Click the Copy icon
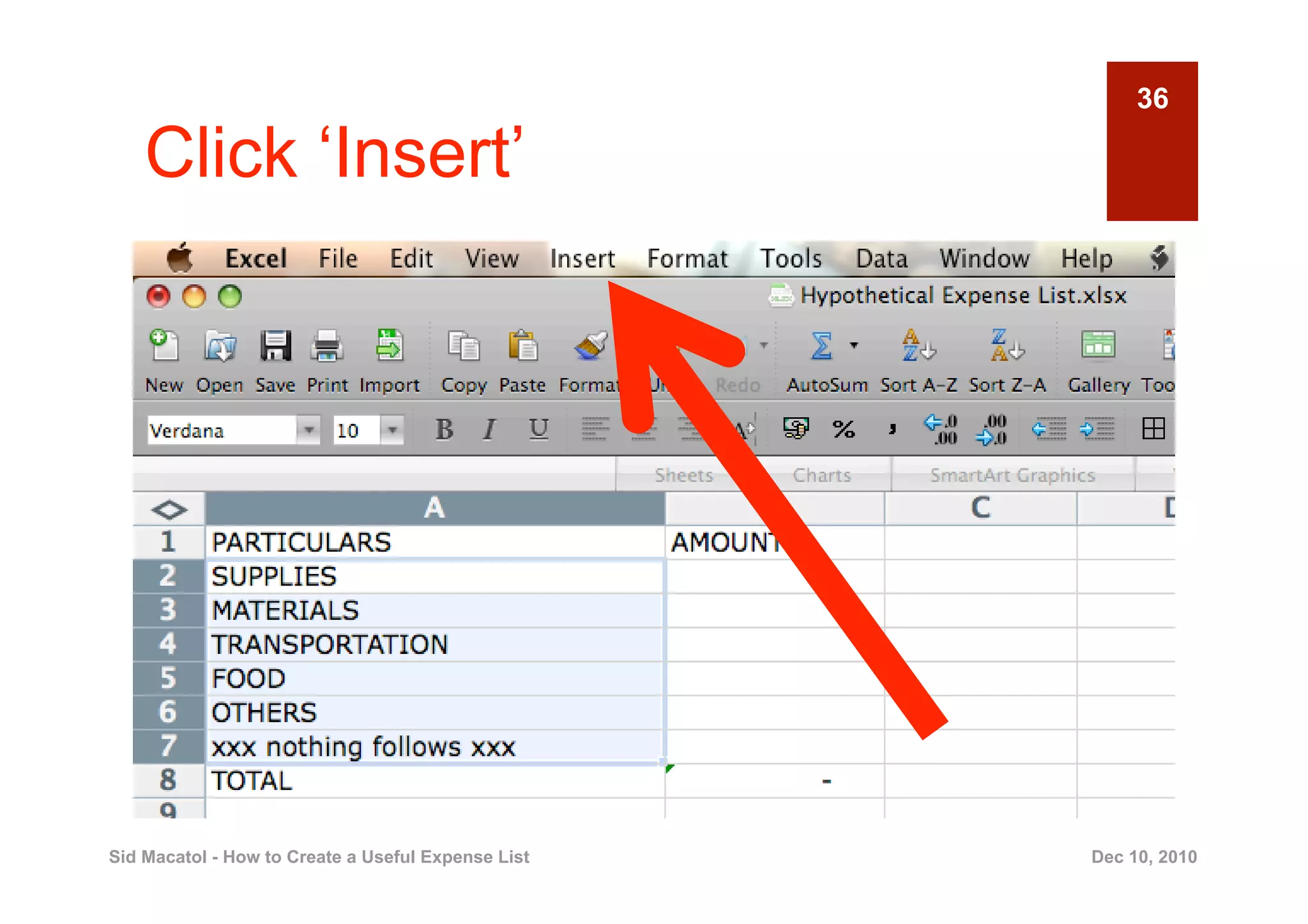Screen dimensions: 1308x924 coord(464,346)
